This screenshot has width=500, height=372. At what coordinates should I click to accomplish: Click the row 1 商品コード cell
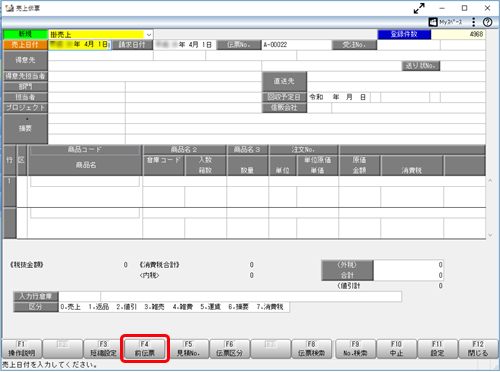pos(85,182)
